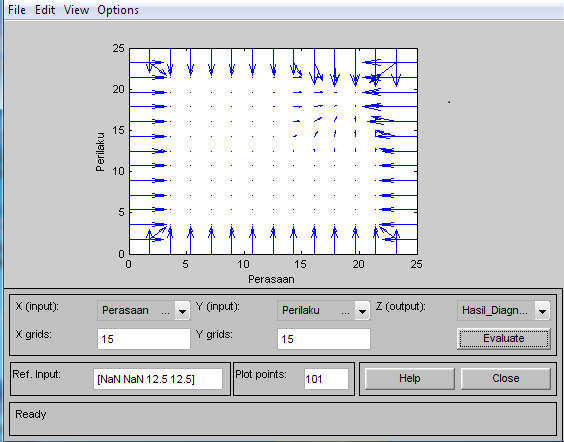Click the "Z (output):" label text

(400, 307)
